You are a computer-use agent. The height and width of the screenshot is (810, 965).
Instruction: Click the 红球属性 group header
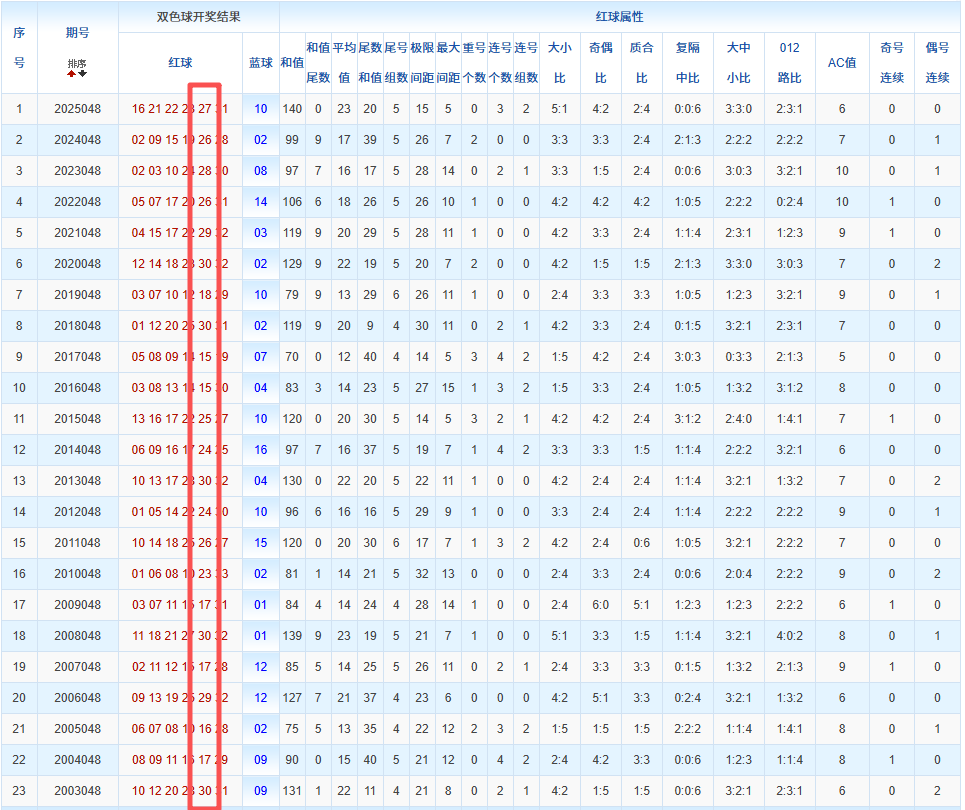pyautogui.click(x=619, y=17)
